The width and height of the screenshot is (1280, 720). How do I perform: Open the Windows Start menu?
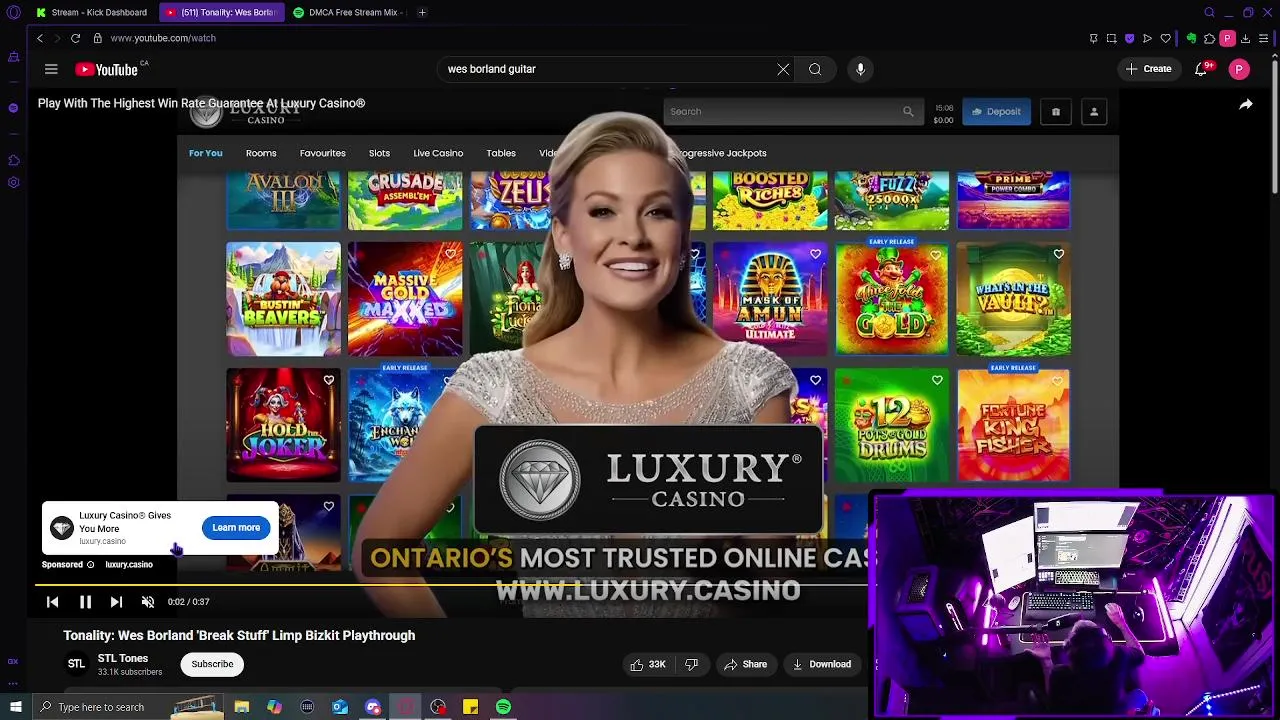pyautogui.click(x=15, y=707)
